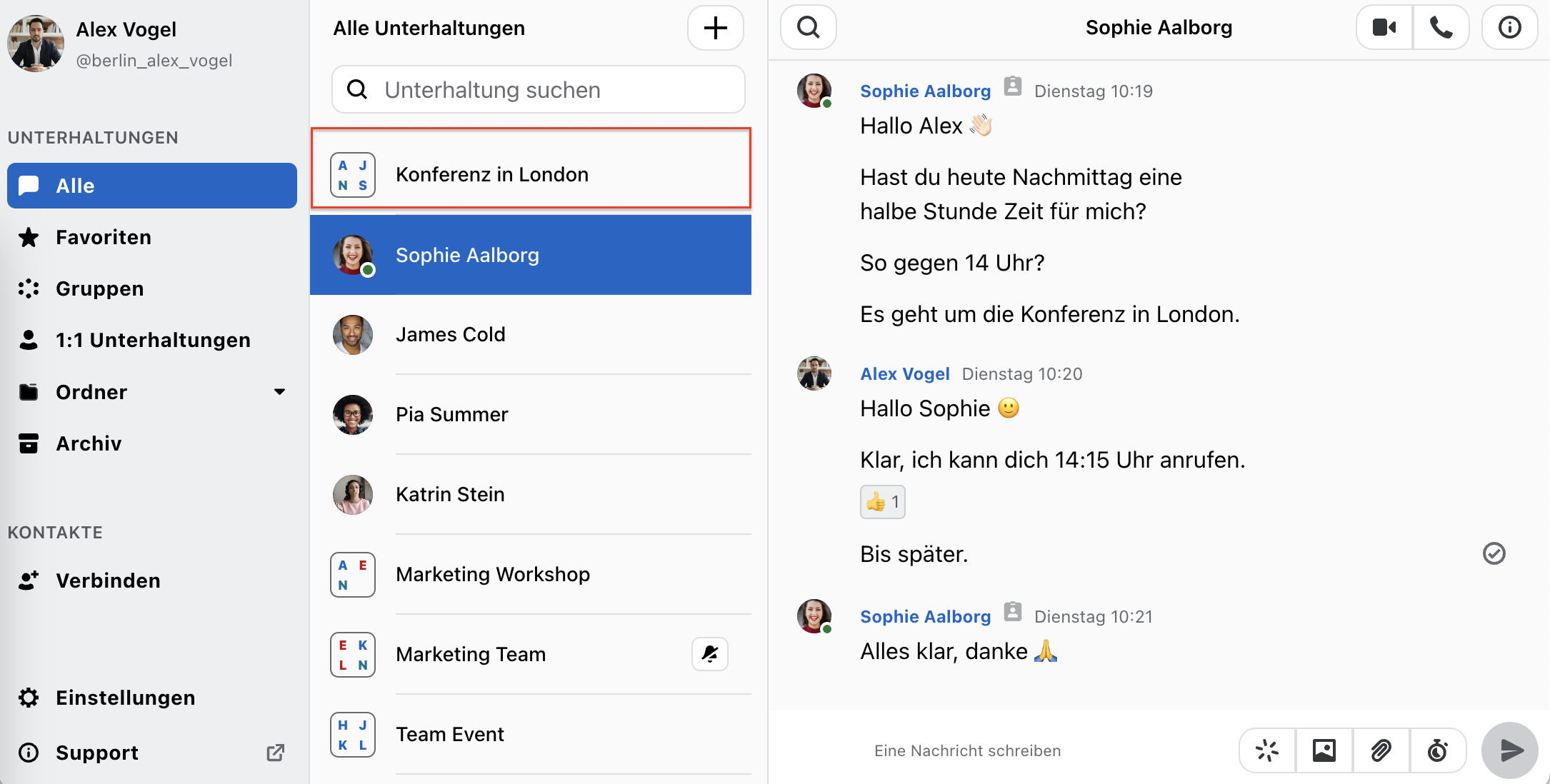
Task: Show Gruppen conversations
Action: pos(152,288)
